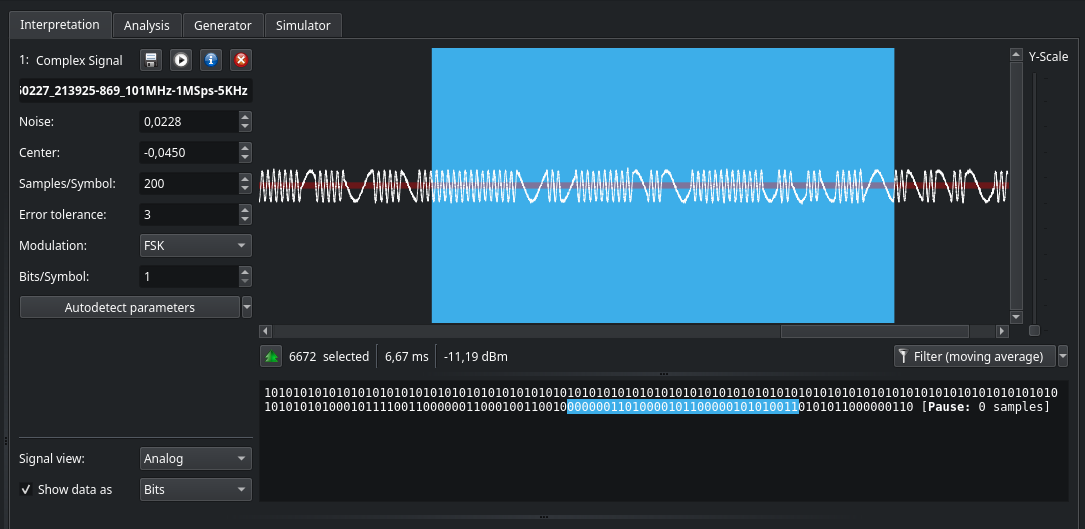
Task: Increase the Noise value with up arrow
Action: [x=245, y=117]
